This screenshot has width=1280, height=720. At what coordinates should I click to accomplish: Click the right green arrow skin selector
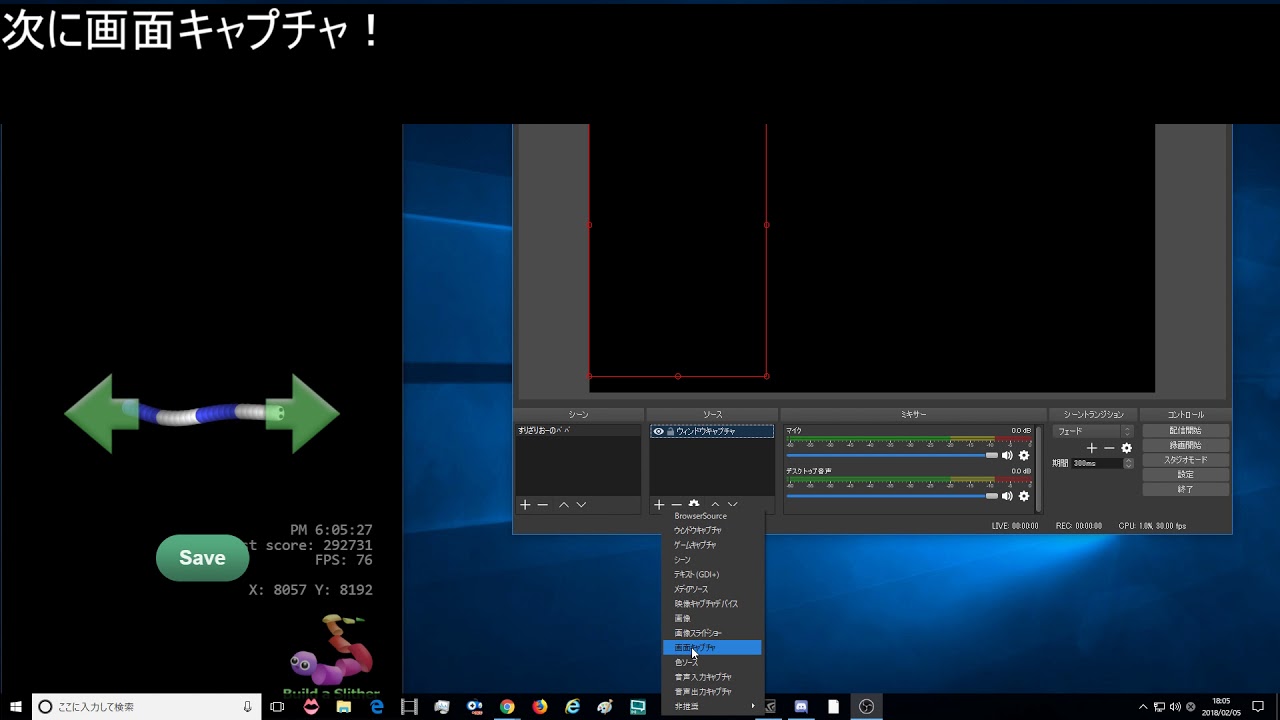coord(303,413)
